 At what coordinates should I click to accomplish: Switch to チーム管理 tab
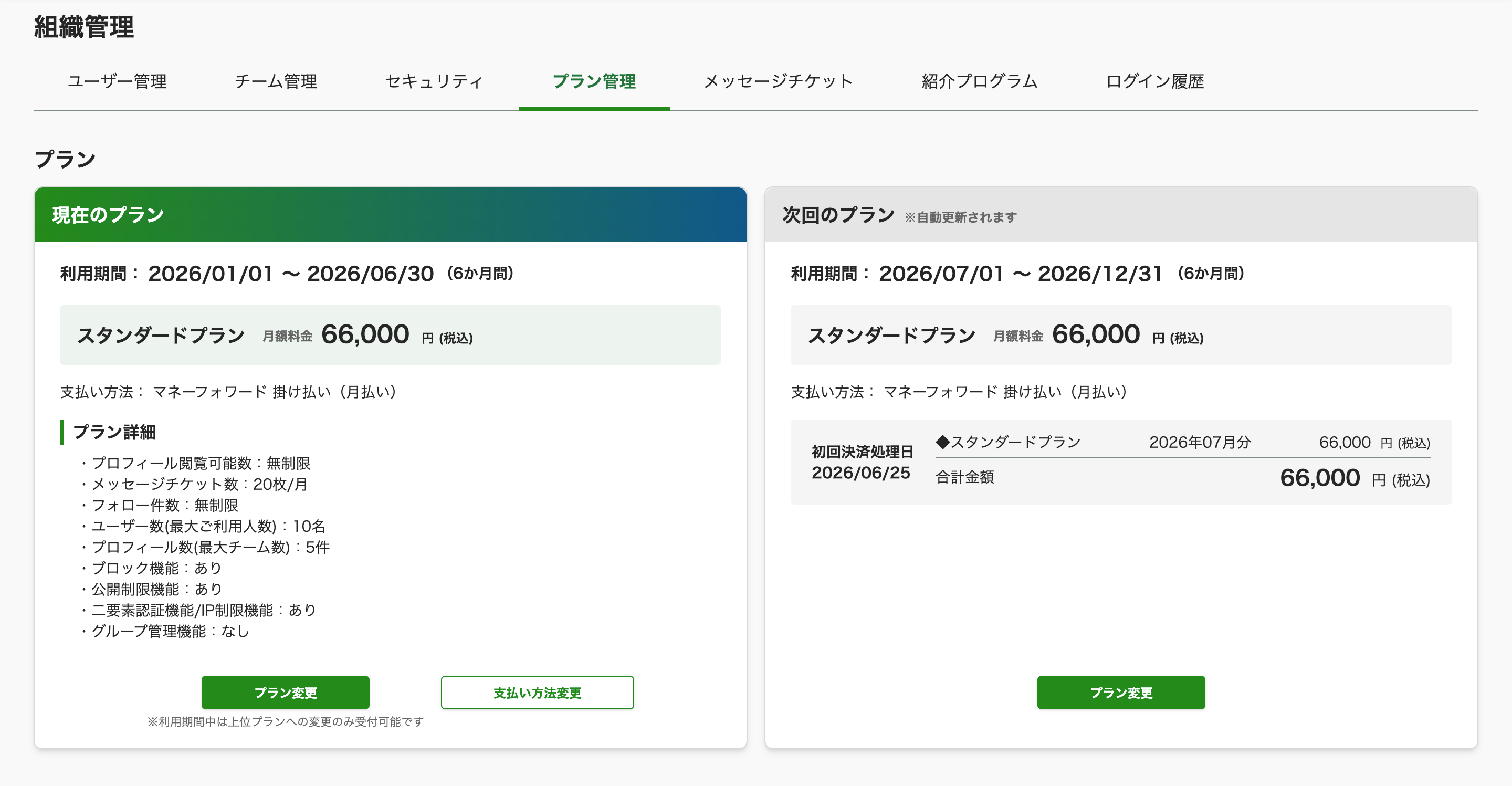point(276,81)
